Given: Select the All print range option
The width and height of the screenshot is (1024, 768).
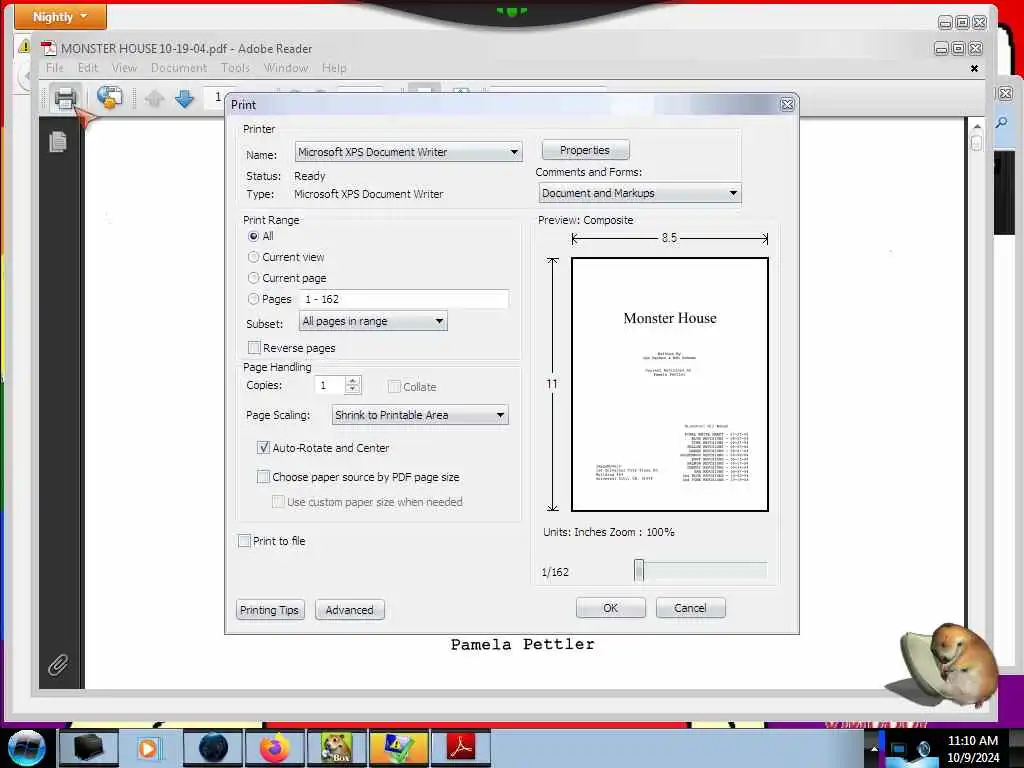Looking at the screenshot, I should (253, 236).
